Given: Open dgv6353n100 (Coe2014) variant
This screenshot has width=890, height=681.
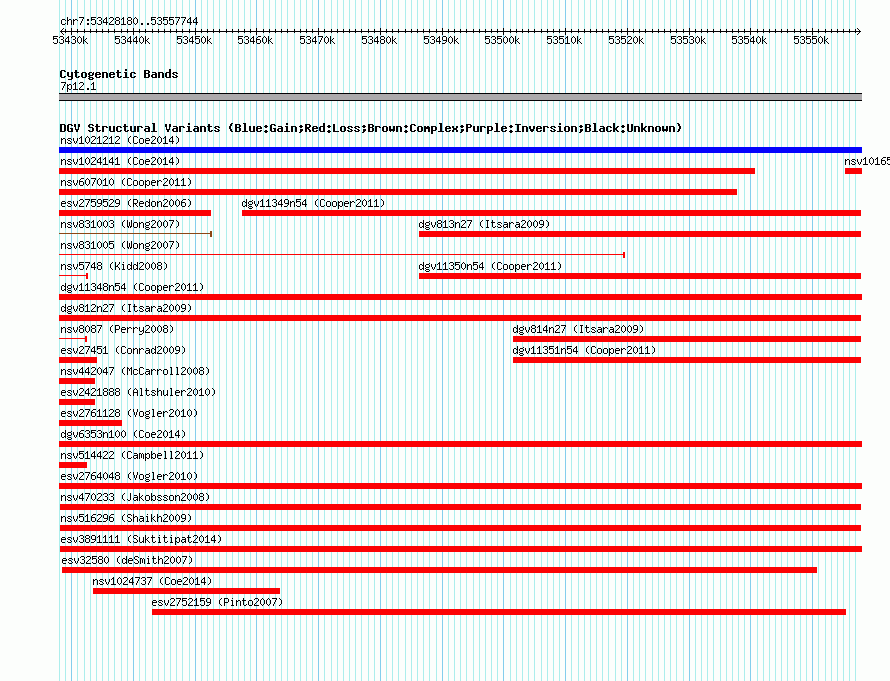Looking at the screenshot, I should [x=123, y=434].
